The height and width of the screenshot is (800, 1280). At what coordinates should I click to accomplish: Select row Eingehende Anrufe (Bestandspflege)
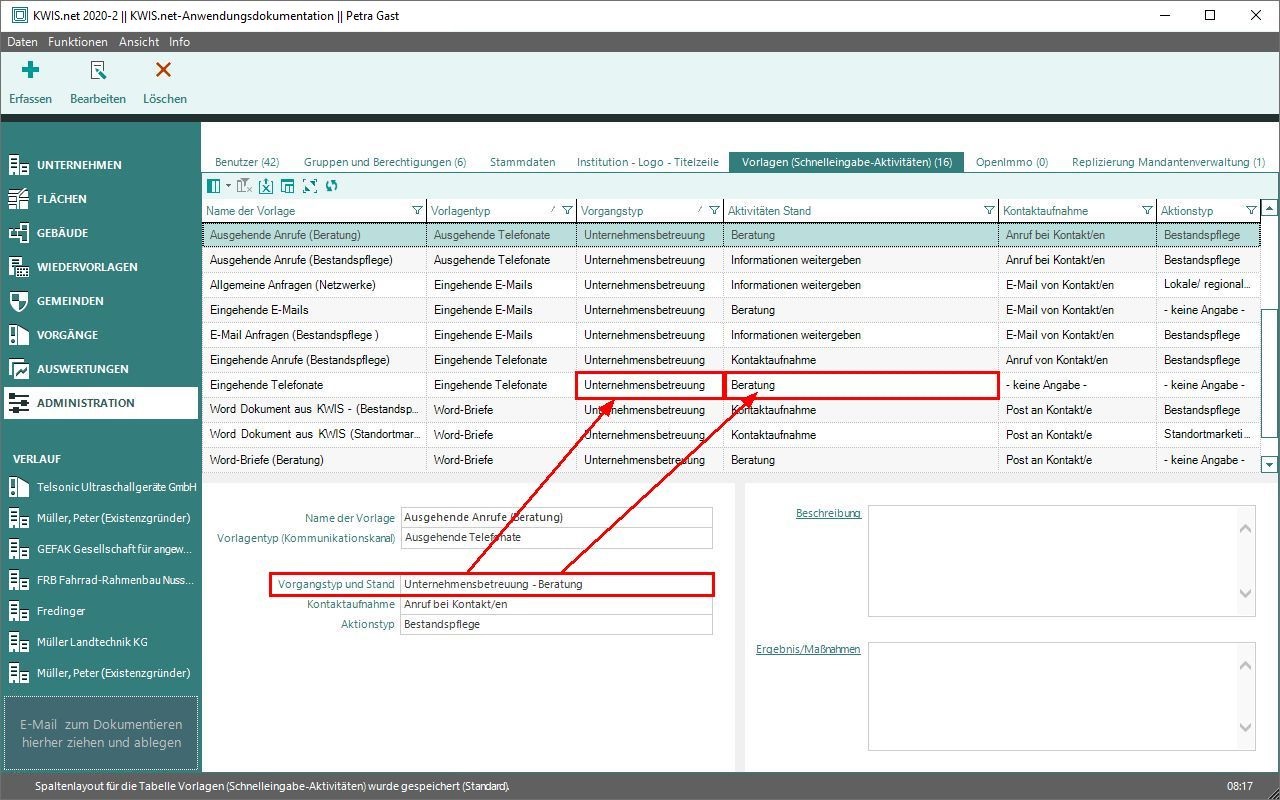(731, 360)
